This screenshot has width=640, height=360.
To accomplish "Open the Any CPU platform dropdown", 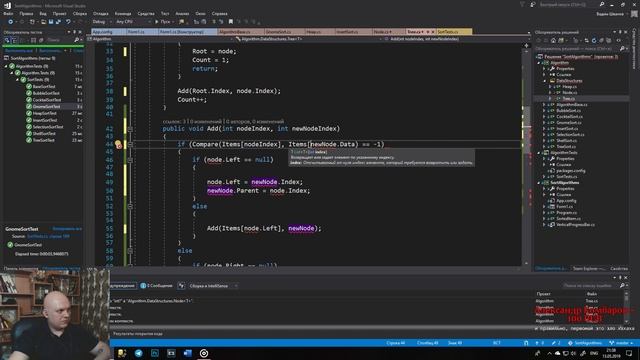I will coord(133,22).
